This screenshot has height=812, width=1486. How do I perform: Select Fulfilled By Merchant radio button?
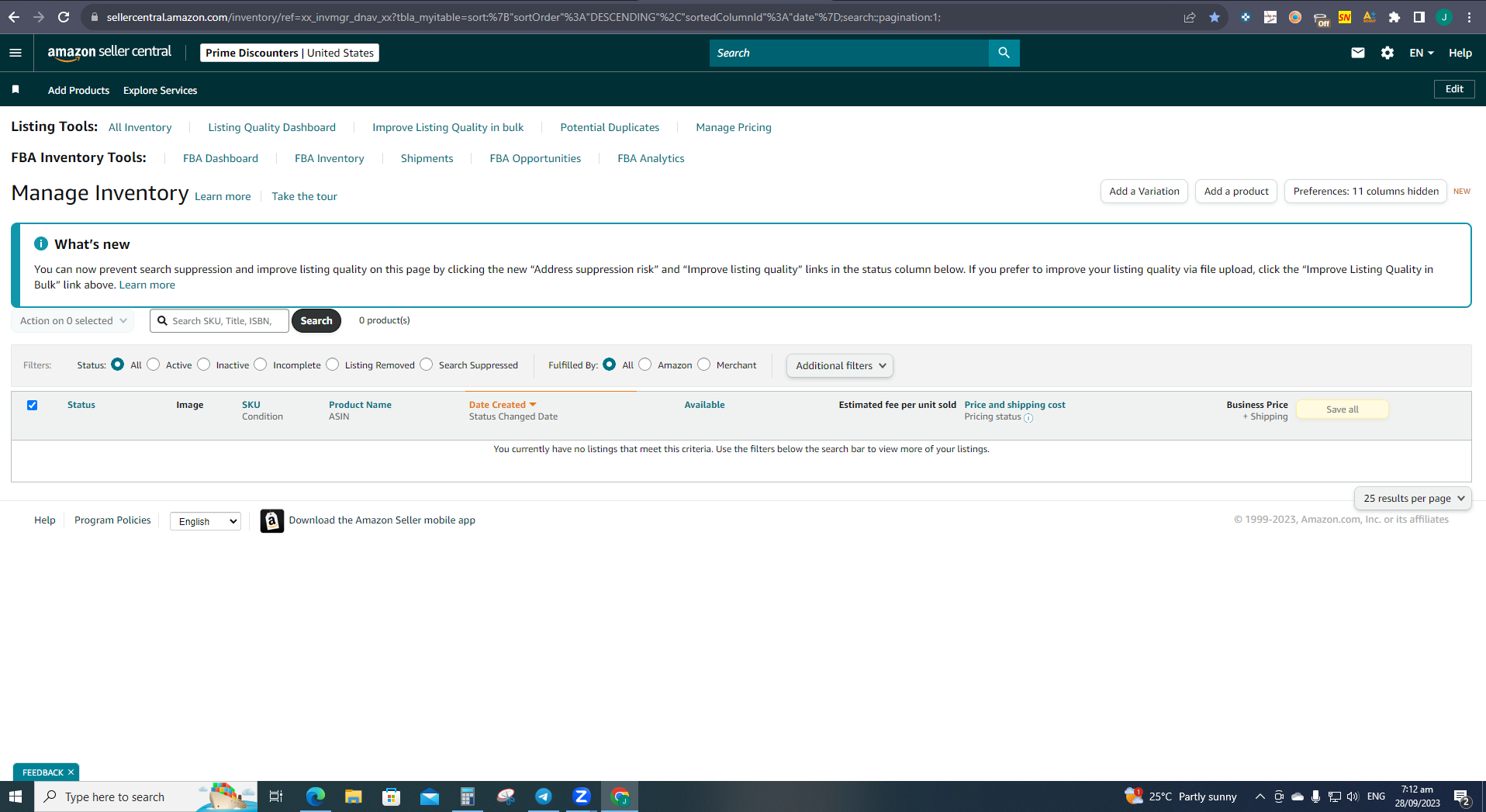704,365
